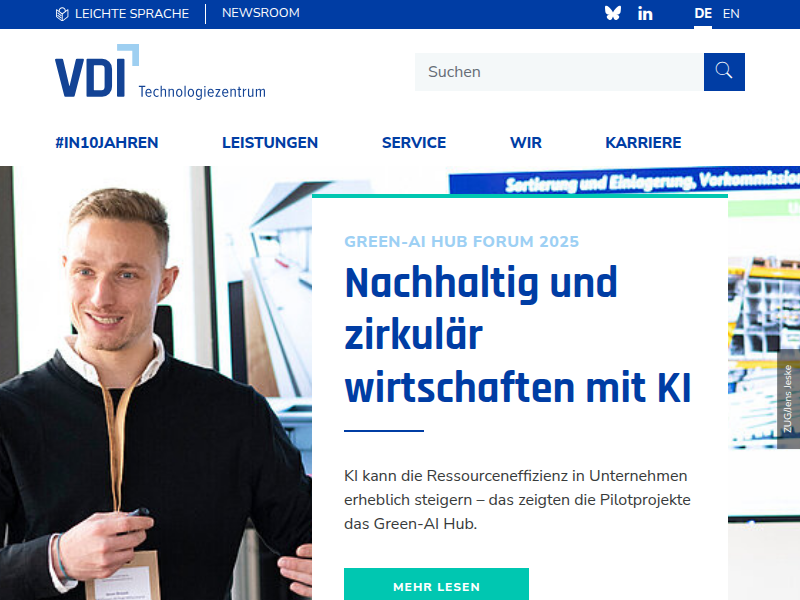The image size is (800, 600).
Task: Click the MEHR LESEN button
Action: click(x=436, y=584)
